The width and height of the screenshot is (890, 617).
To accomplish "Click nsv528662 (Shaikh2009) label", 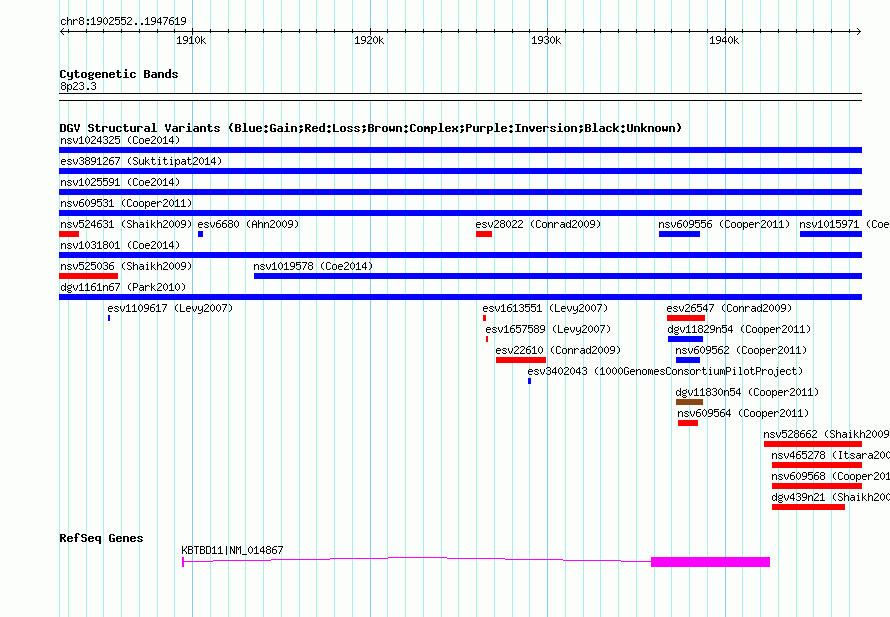I will pos(826,434).
